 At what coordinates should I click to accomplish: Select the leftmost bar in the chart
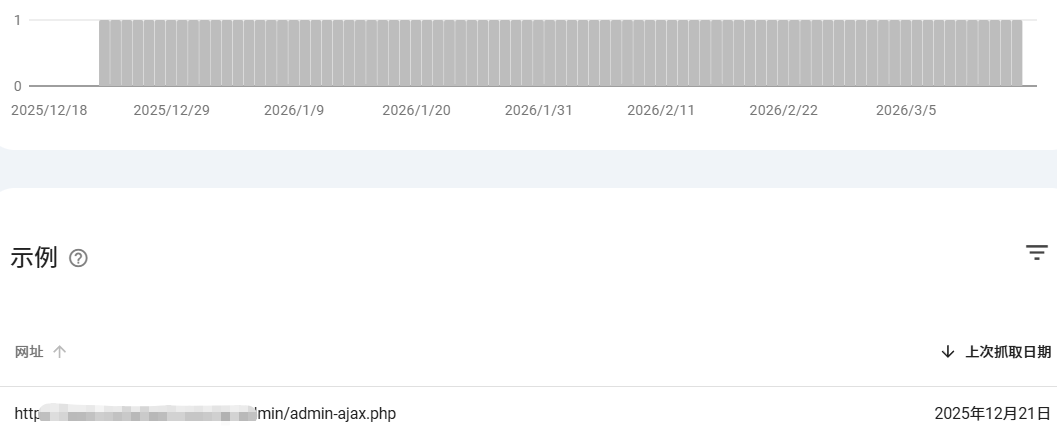point(104,53)
